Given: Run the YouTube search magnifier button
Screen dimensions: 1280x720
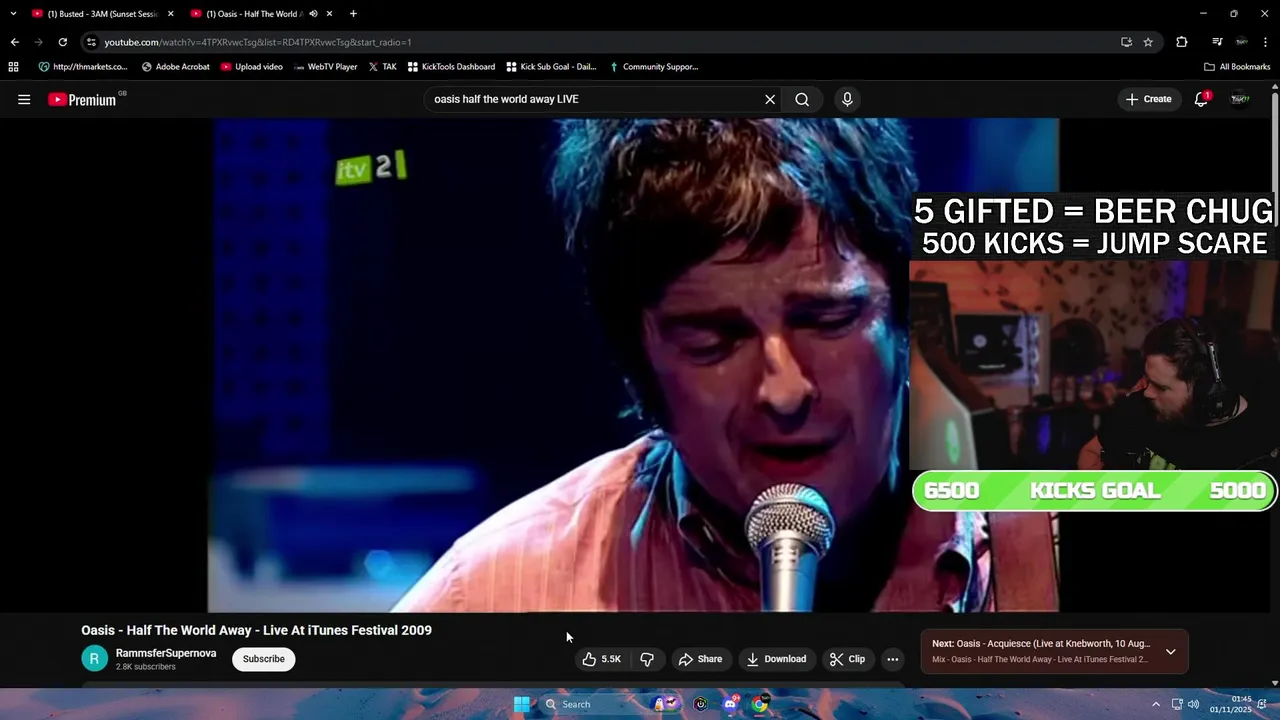Looking at the screenshot, I should (802, 99).
